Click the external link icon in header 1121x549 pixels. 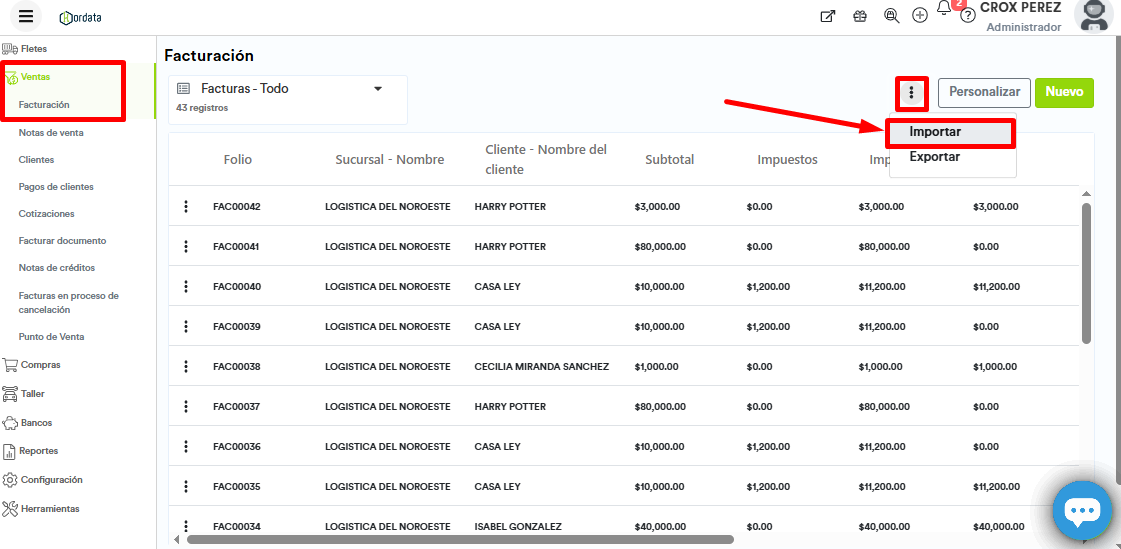click(828, 16)
